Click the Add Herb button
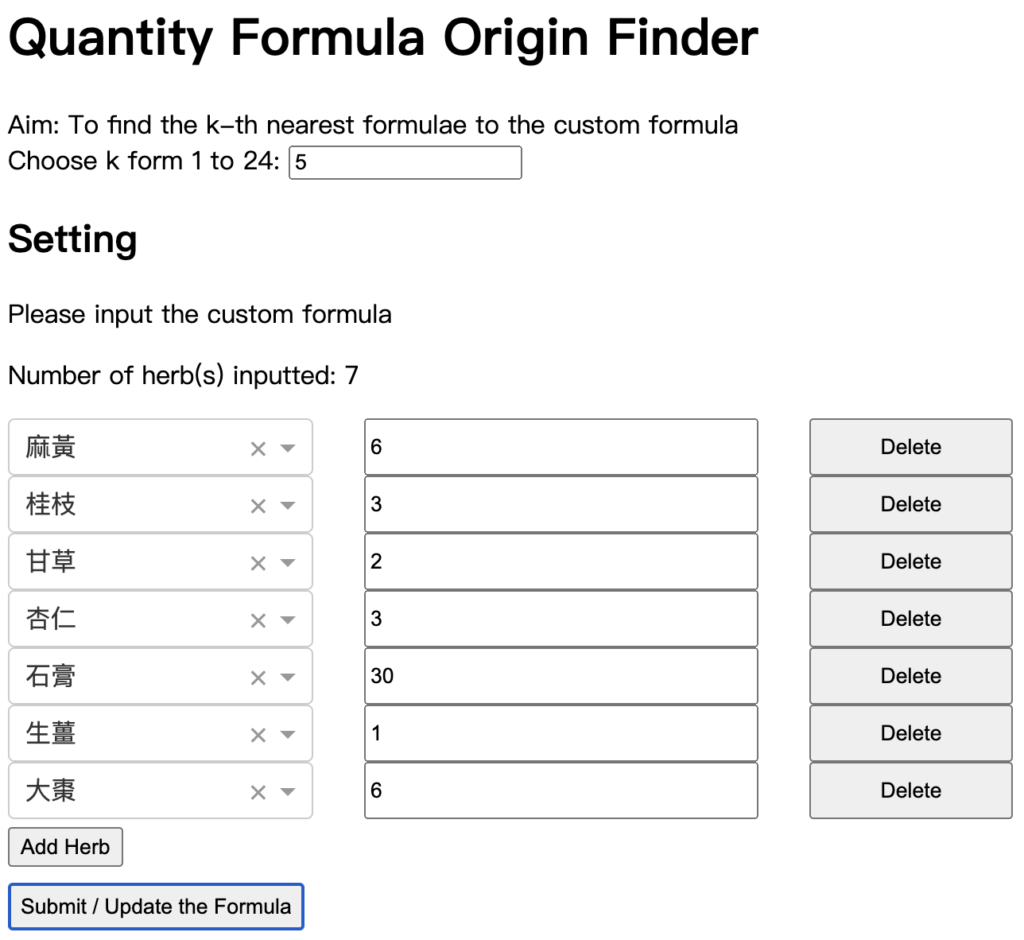This screenshot has width=1024, height=940. [65, 847]
